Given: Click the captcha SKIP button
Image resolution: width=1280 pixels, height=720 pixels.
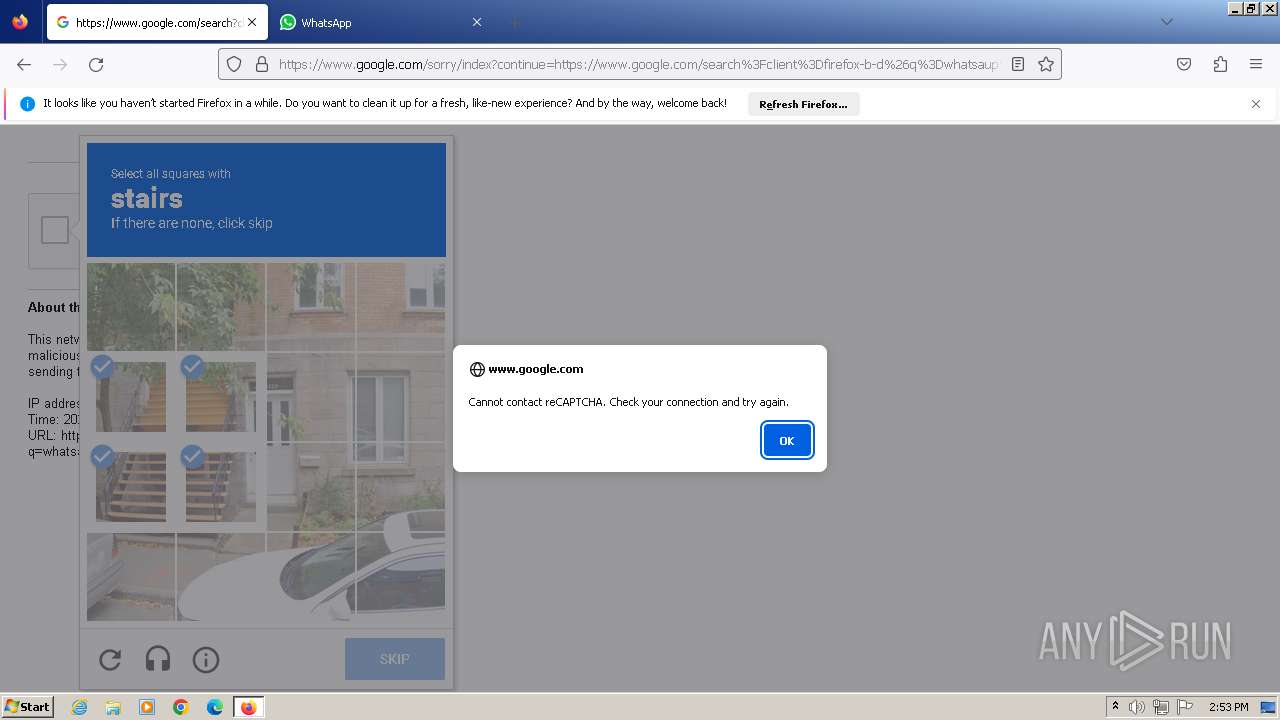Looking at the screenshot, I should [x=395, y=659].
